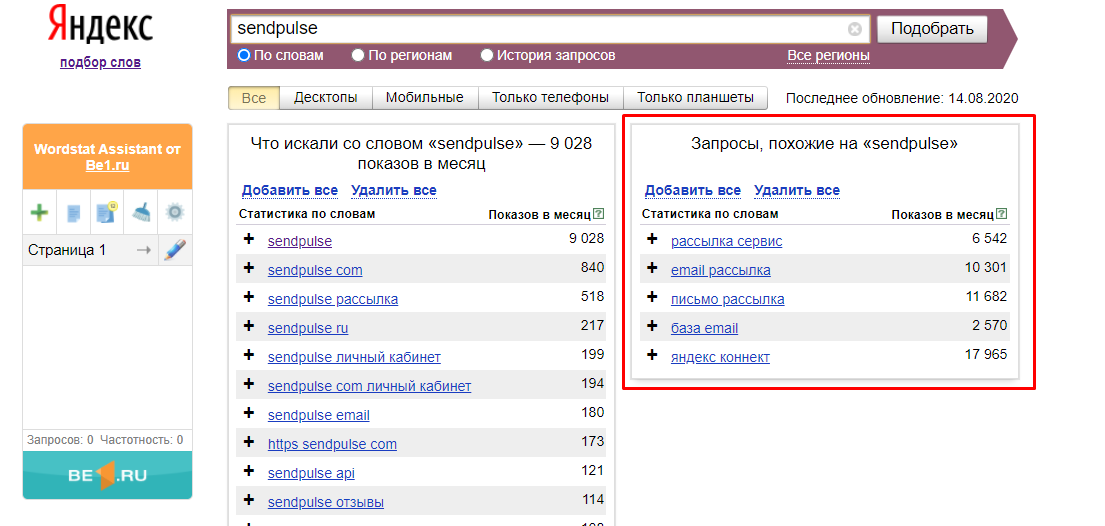
Task: Add sendpulse com with its plus icon
Action: 249,268
